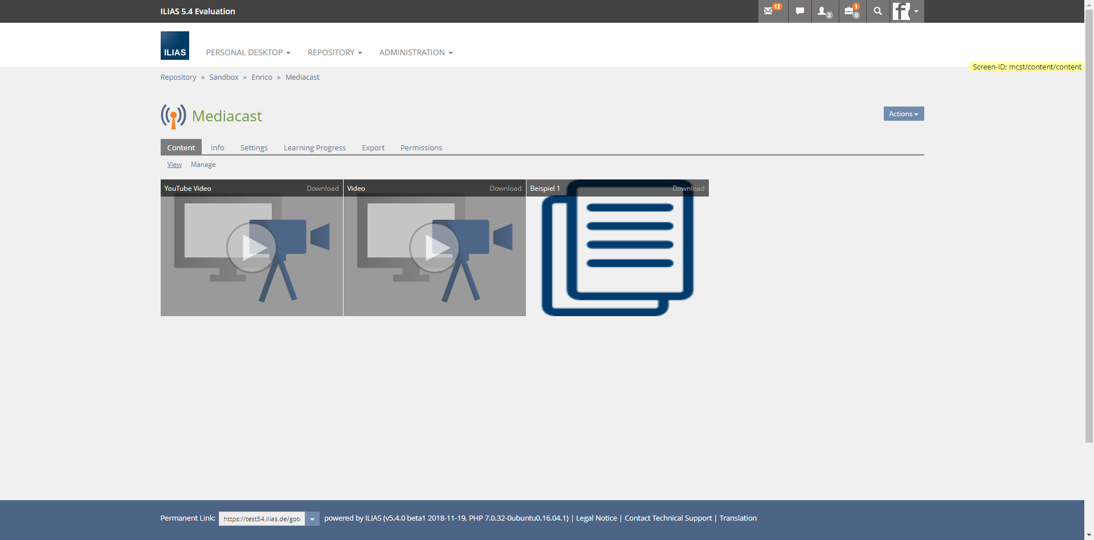
Task: Click the Mediacast broadcast icon
Action: (173, 117)
